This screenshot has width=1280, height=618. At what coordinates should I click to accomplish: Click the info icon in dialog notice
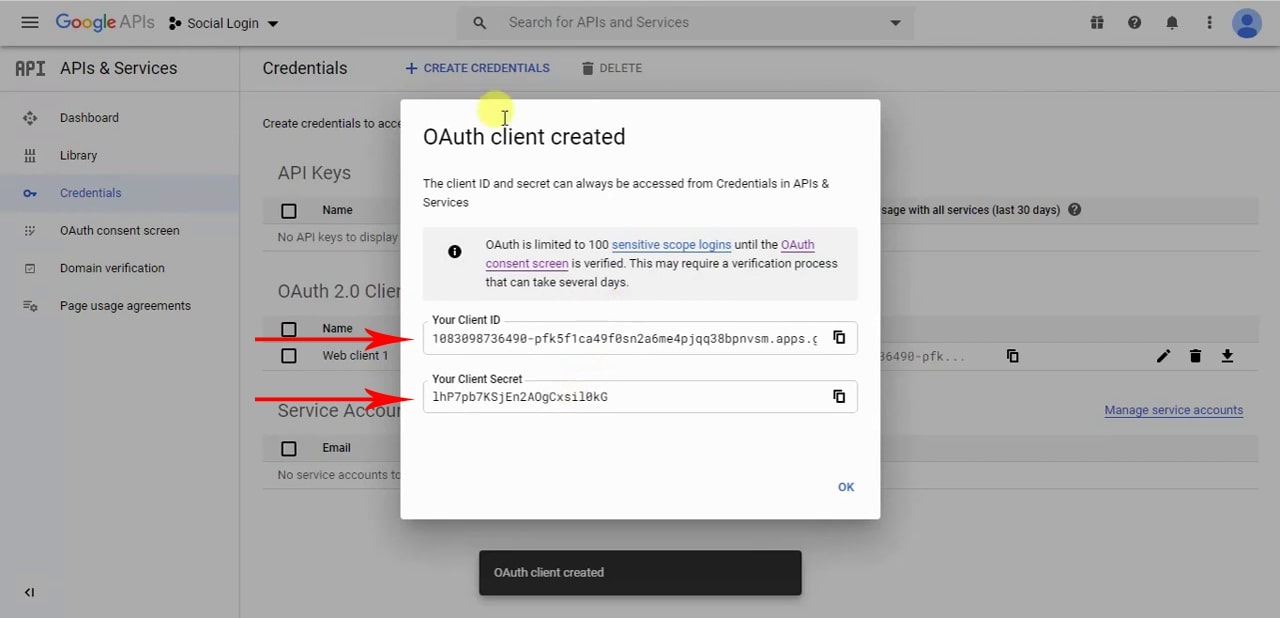[x=455, y=252]
